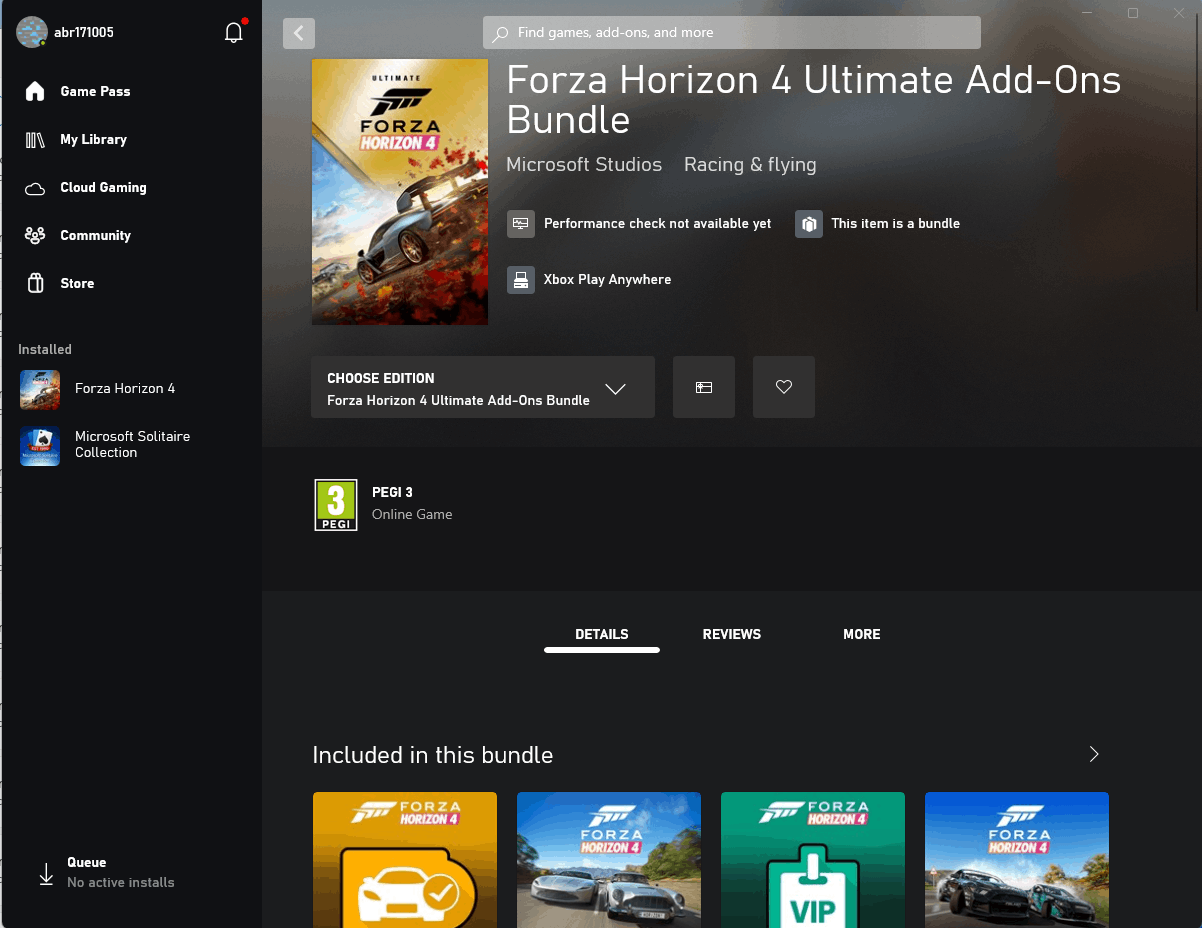Click Forza Horizon 4 in Installed list
The image size is (1202, 928).
[125, 388]
